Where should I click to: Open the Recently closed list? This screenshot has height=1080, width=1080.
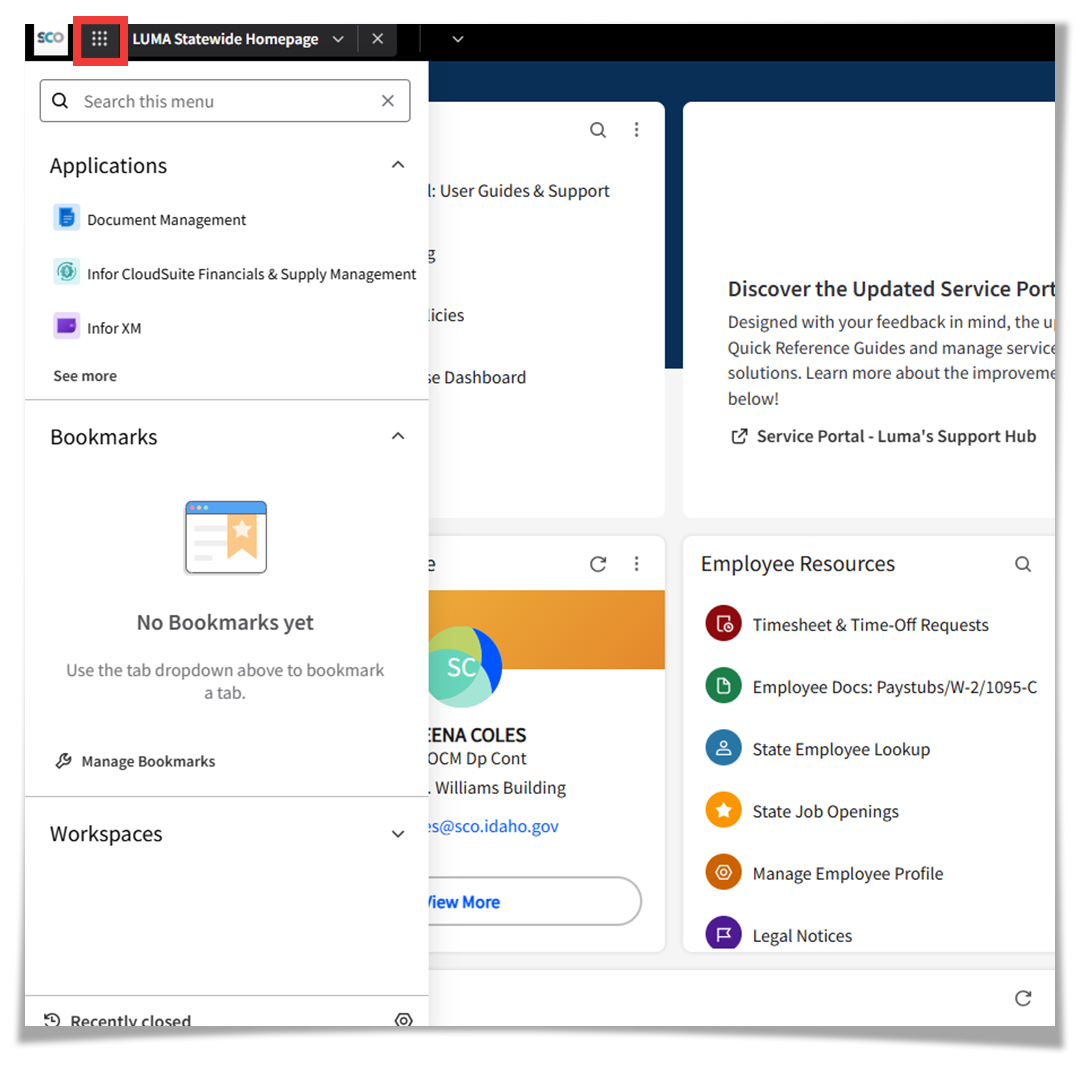pyautogui.click(x=131, y=1019)
